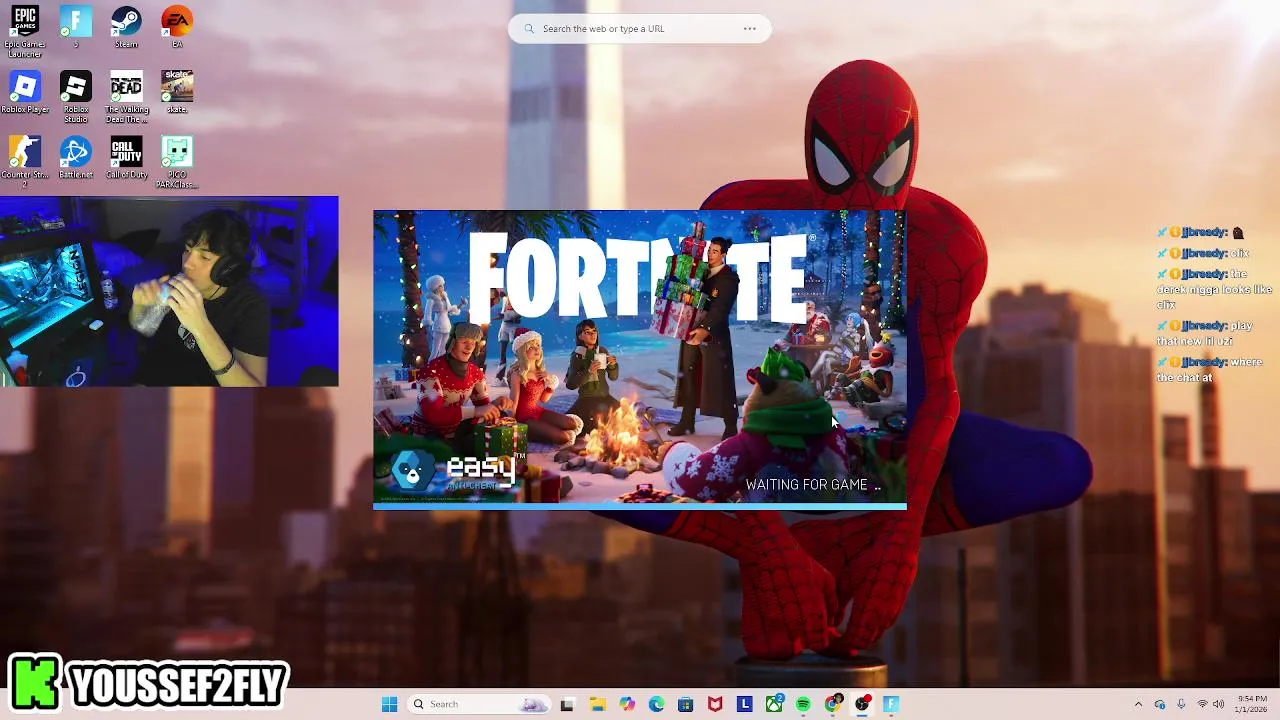Select the Call of Duty desktop shortcut
The image size is (1280, 720).
click(126, 158)
